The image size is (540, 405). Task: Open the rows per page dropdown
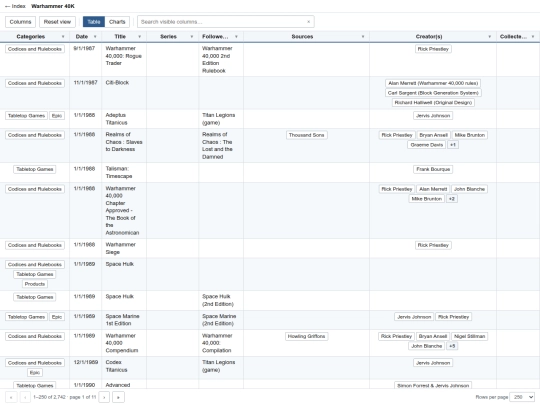(522, 397)
